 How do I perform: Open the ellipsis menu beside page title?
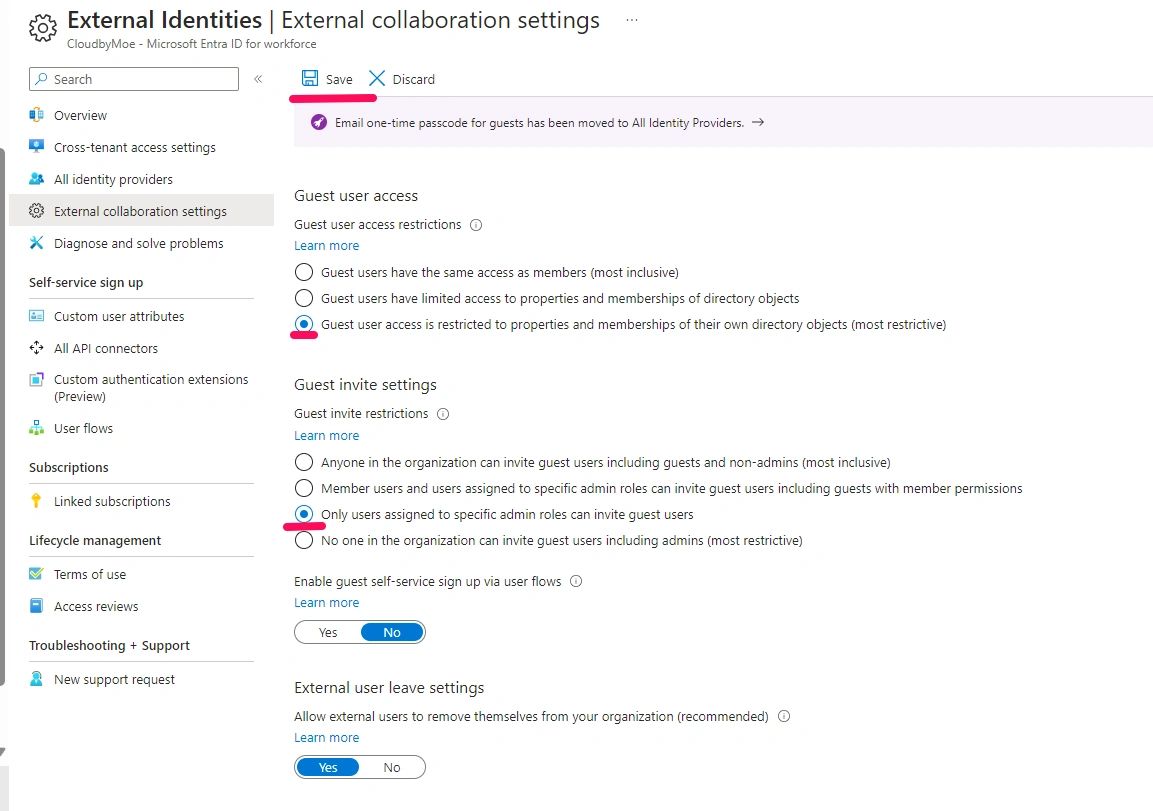[x=631, y=20]
